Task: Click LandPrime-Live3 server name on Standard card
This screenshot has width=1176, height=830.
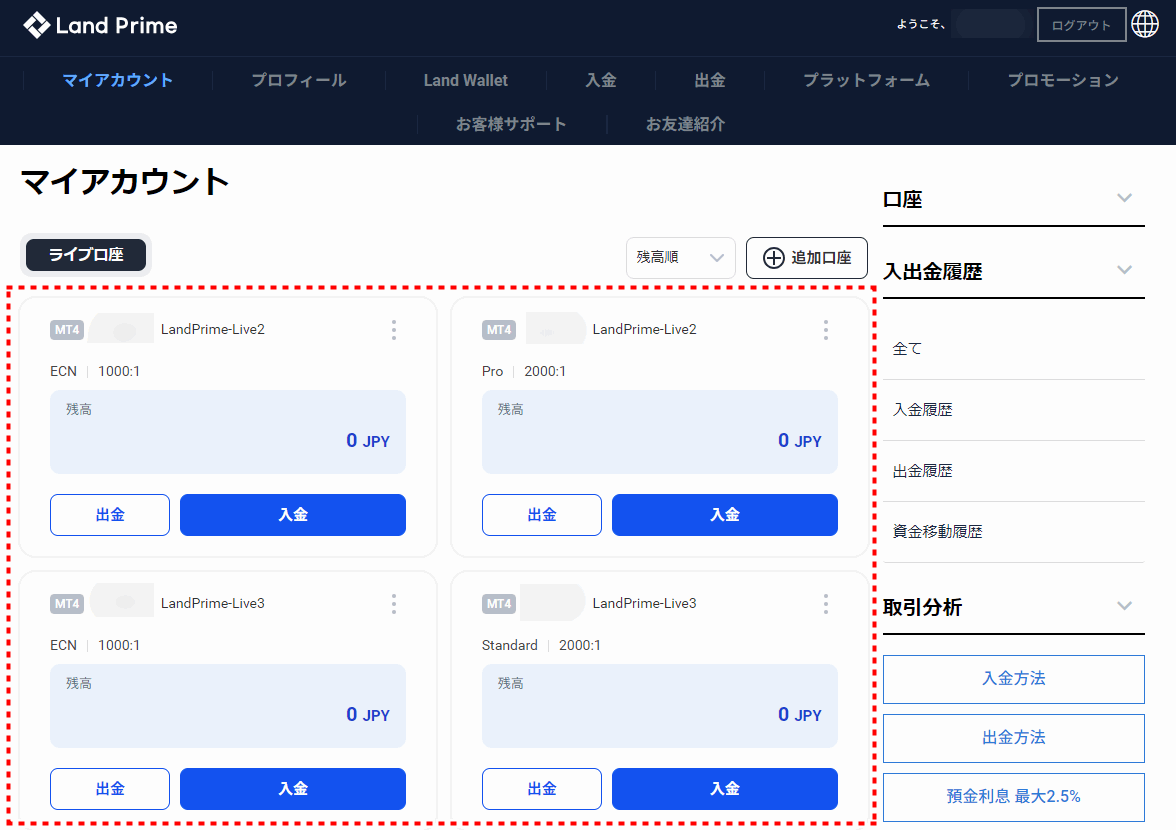Action: 644,604
